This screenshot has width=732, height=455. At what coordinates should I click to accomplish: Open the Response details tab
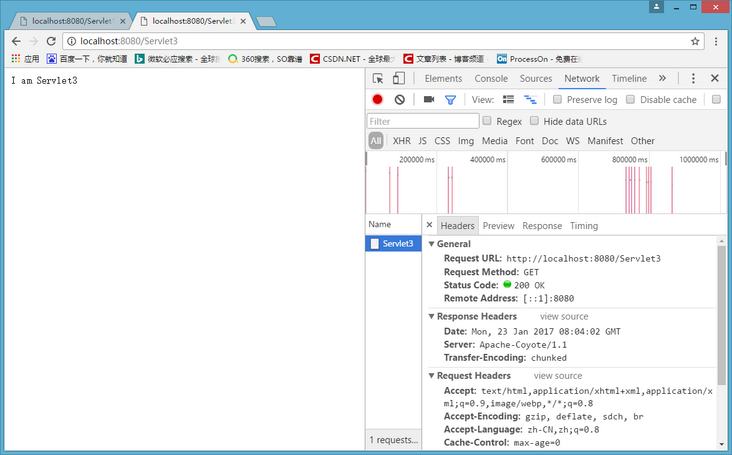(x=542, y=226)
